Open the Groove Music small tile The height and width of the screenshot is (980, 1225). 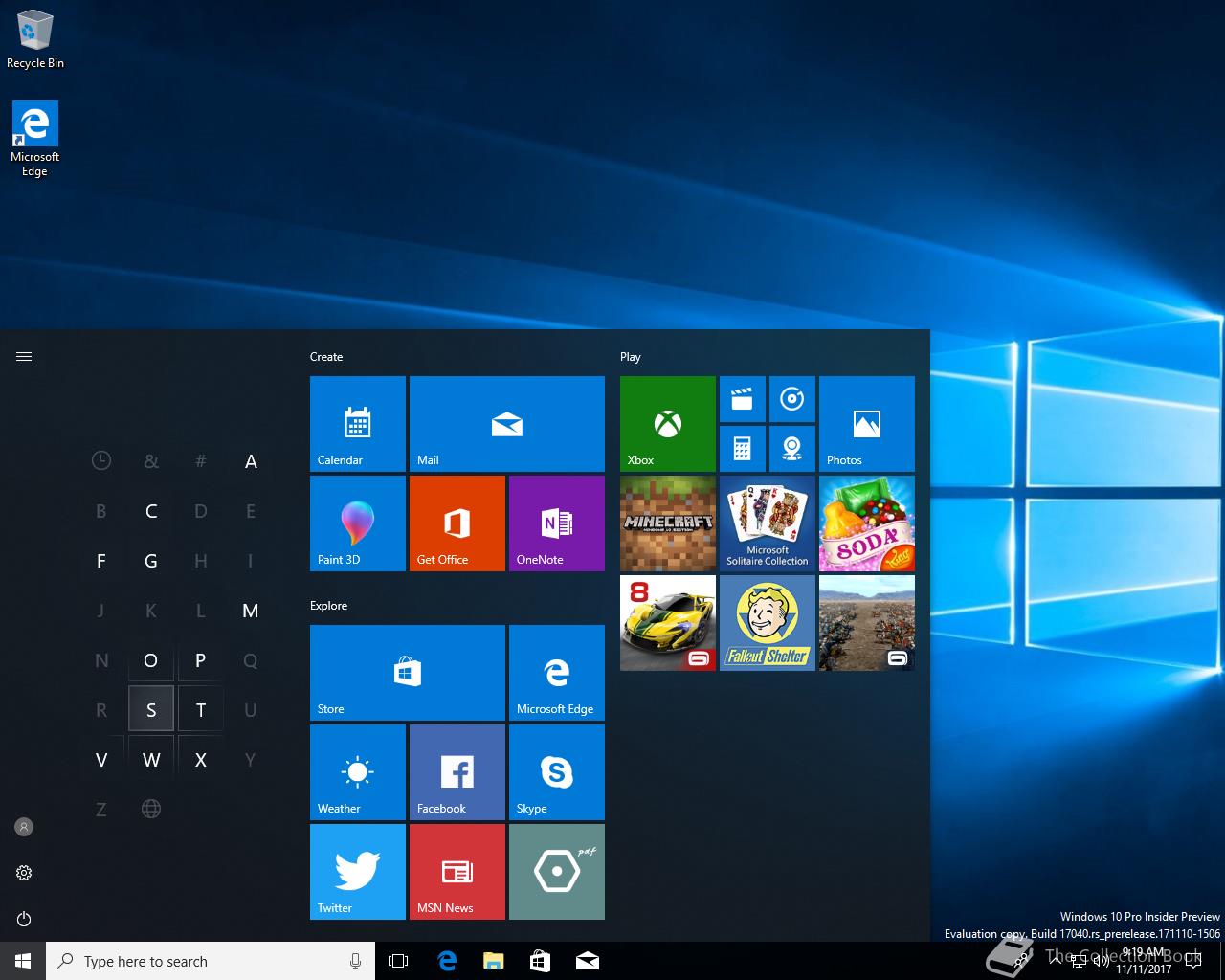point(792,399)
